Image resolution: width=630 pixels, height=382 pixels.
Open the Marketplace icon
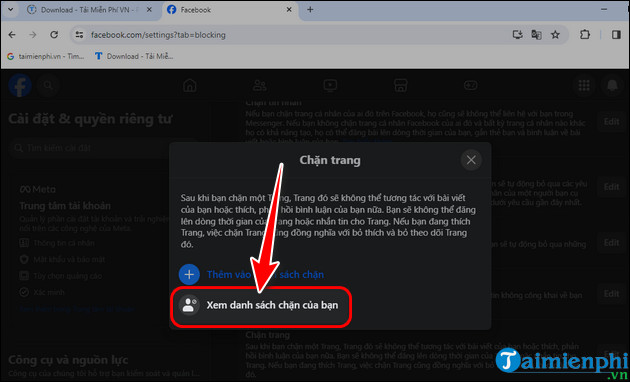(401, 85)
